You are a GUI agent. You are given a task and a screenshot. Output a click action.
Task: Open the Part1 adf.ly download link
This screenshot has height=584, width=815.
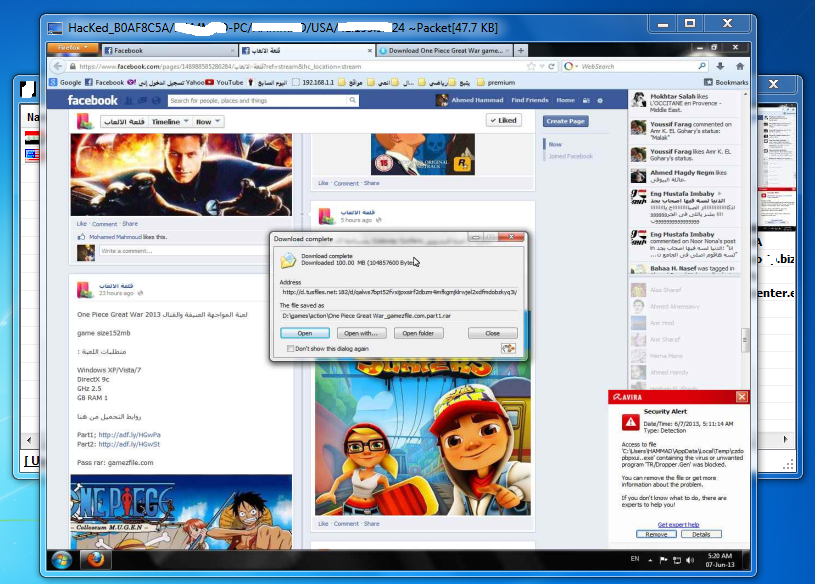(129, 435)
